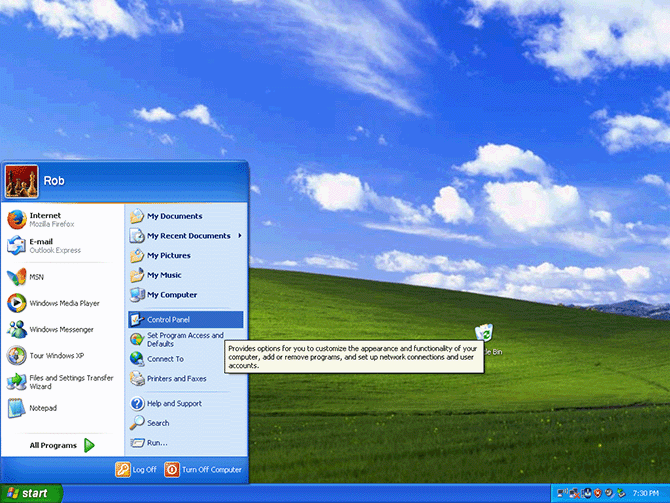Click the Log Off button
This screenshot has height=503, width=670.
pyautogui.click(x=136, y=470)
